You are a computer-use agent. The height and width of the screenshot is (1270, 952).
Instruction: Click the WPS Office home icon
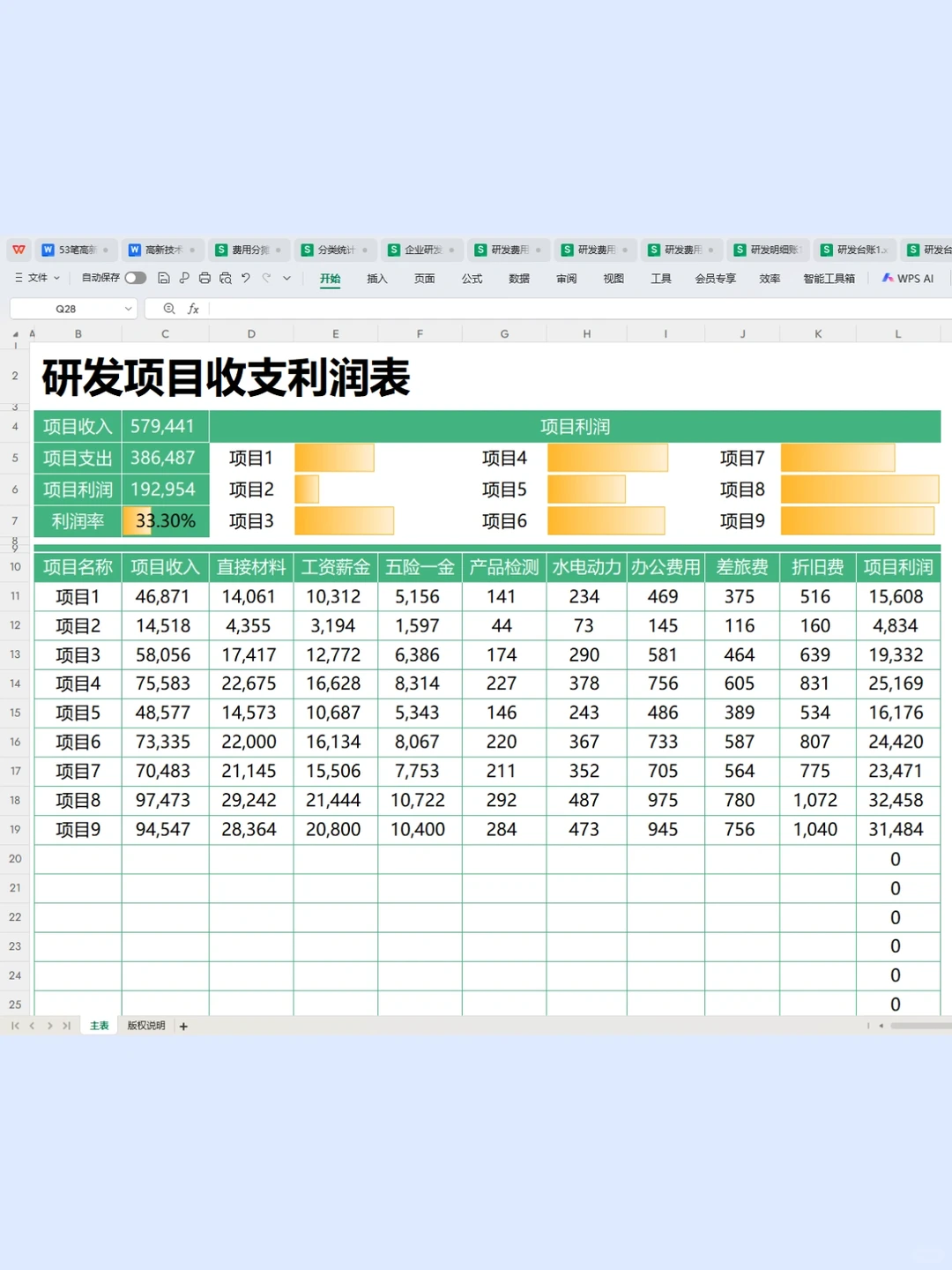18,250
